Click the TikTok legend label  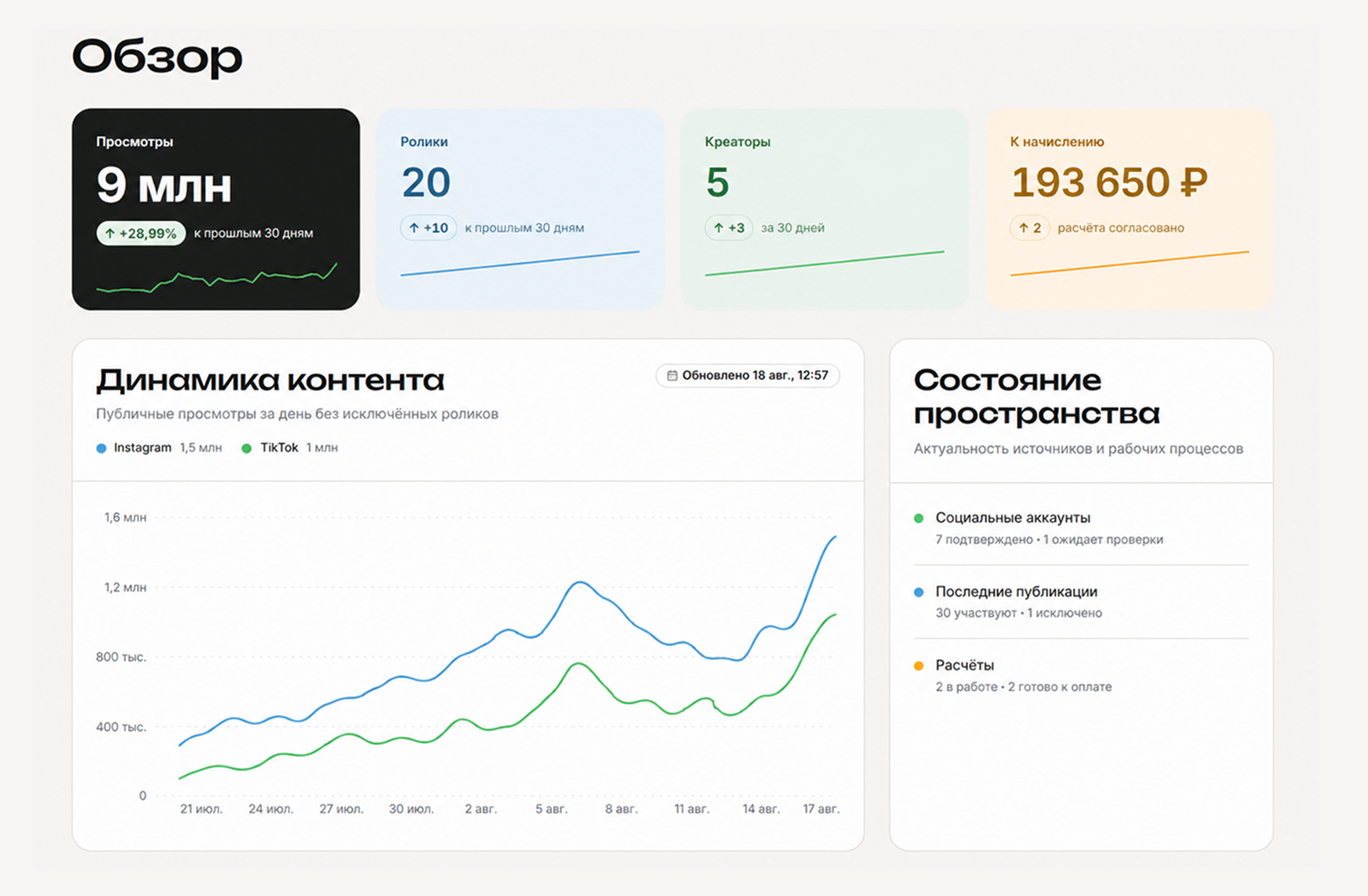[279, 448]
